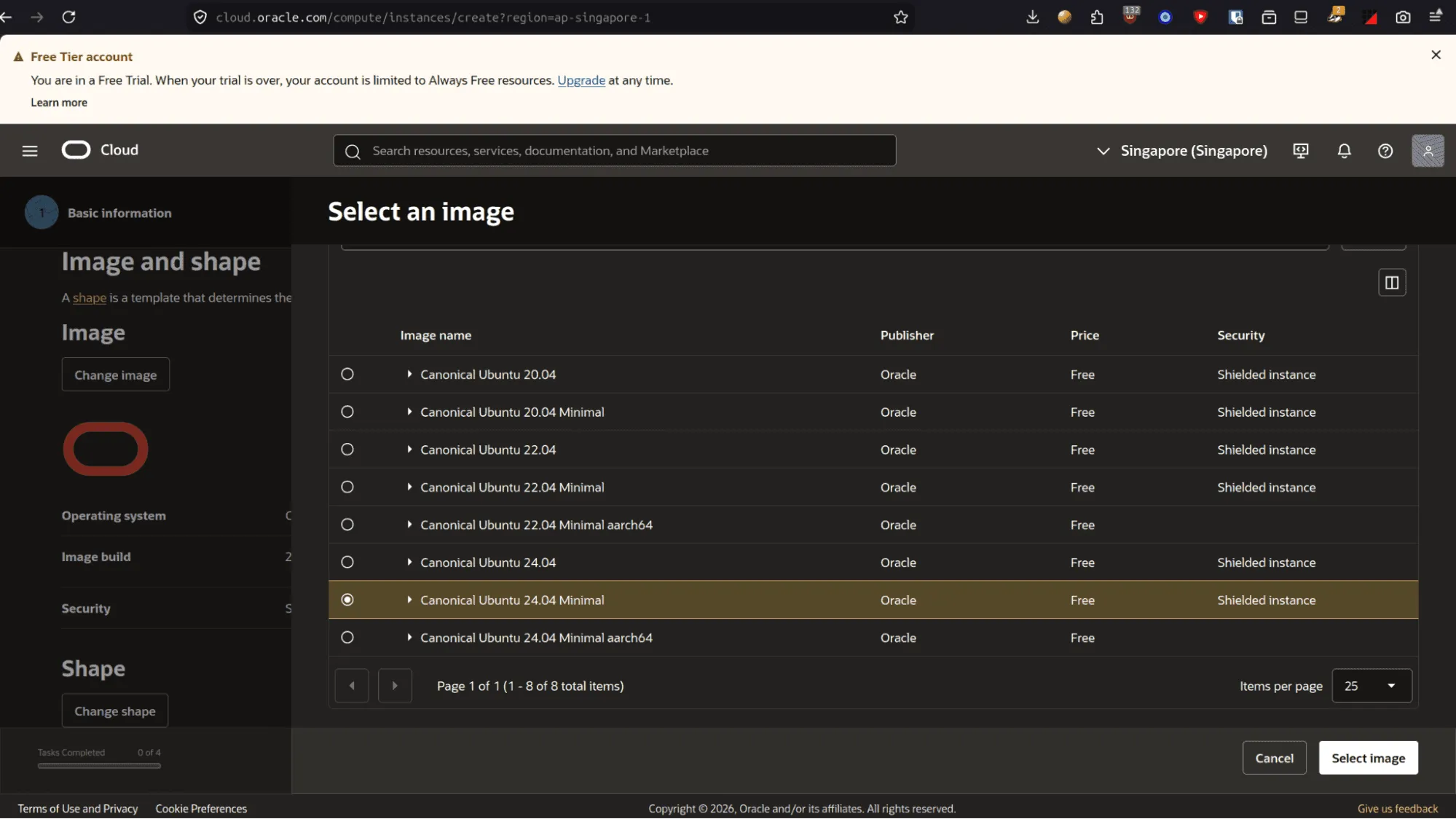Click the page count text 'Page 1 of 1'

tap(468, 686)
